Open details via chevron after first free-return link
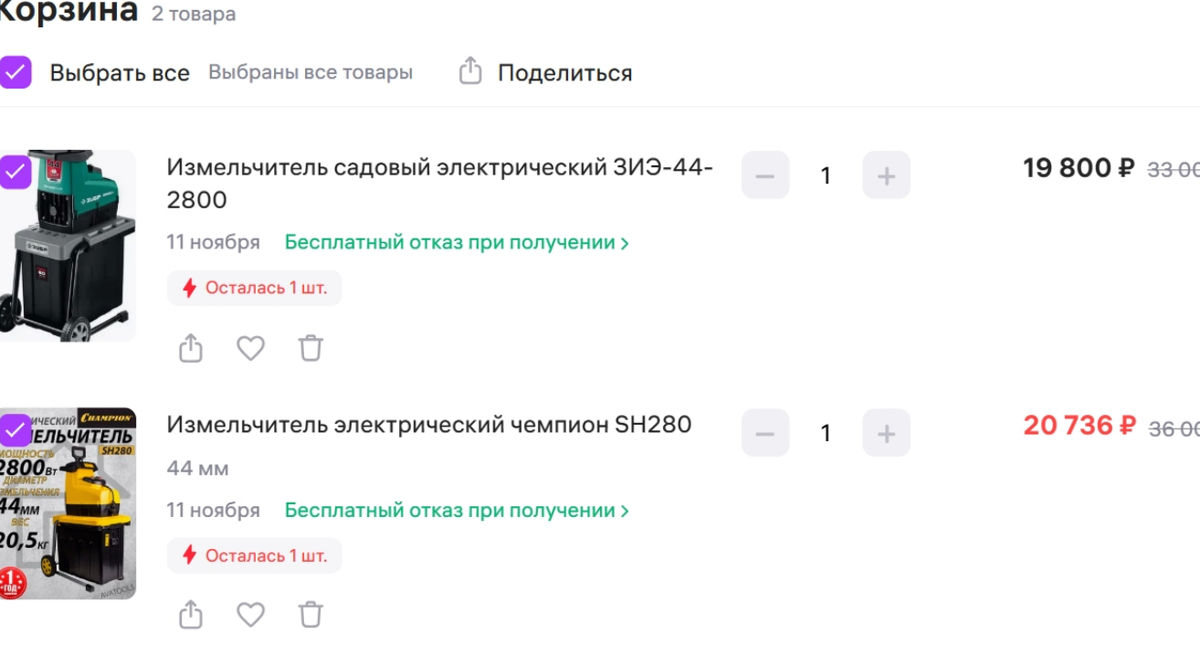Viewport: 1200px width, 655px height. tap(625, 242)
